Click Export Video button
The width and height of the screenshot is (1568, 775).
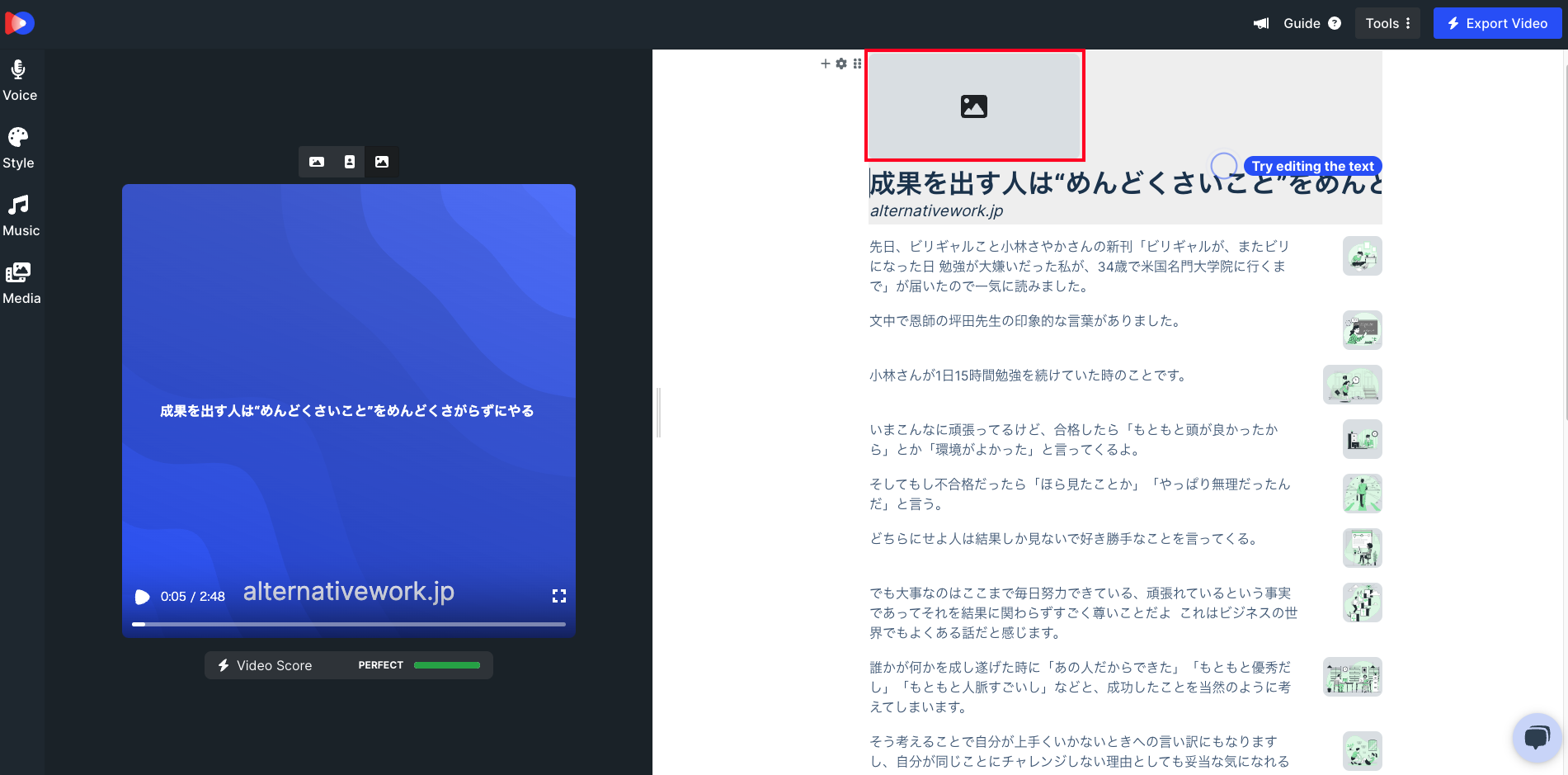(x=1497, y=23)
